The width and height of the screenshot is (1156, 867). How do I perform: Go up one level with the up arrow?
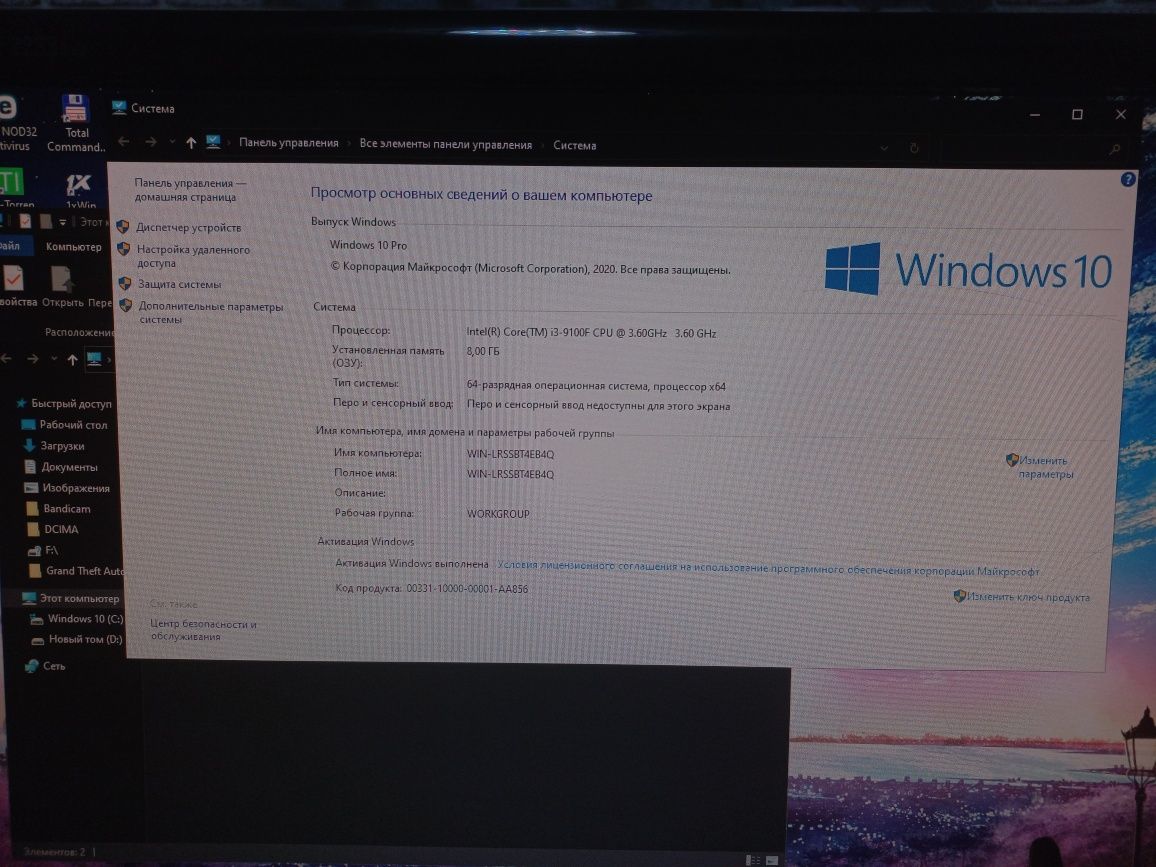[191, 142]
